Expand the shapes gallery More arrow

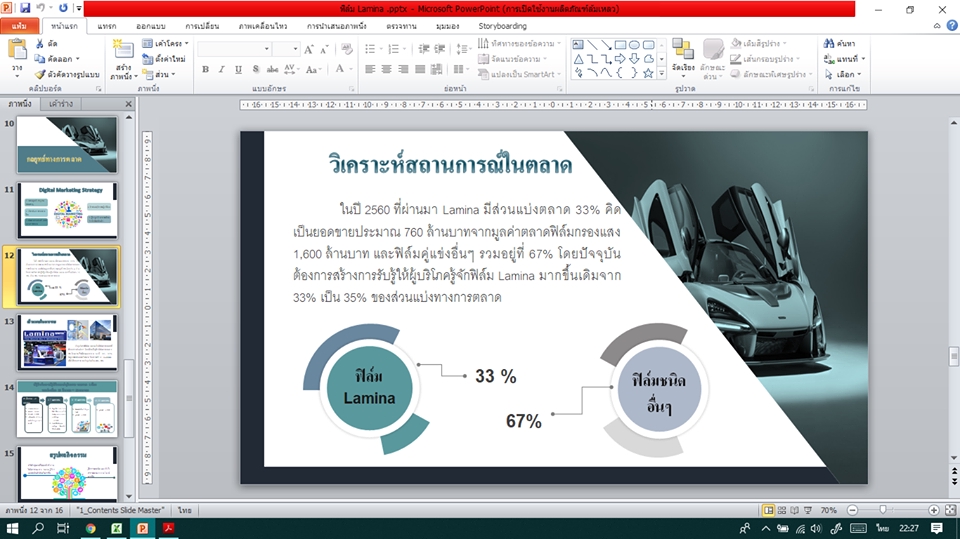click(662, 74)
